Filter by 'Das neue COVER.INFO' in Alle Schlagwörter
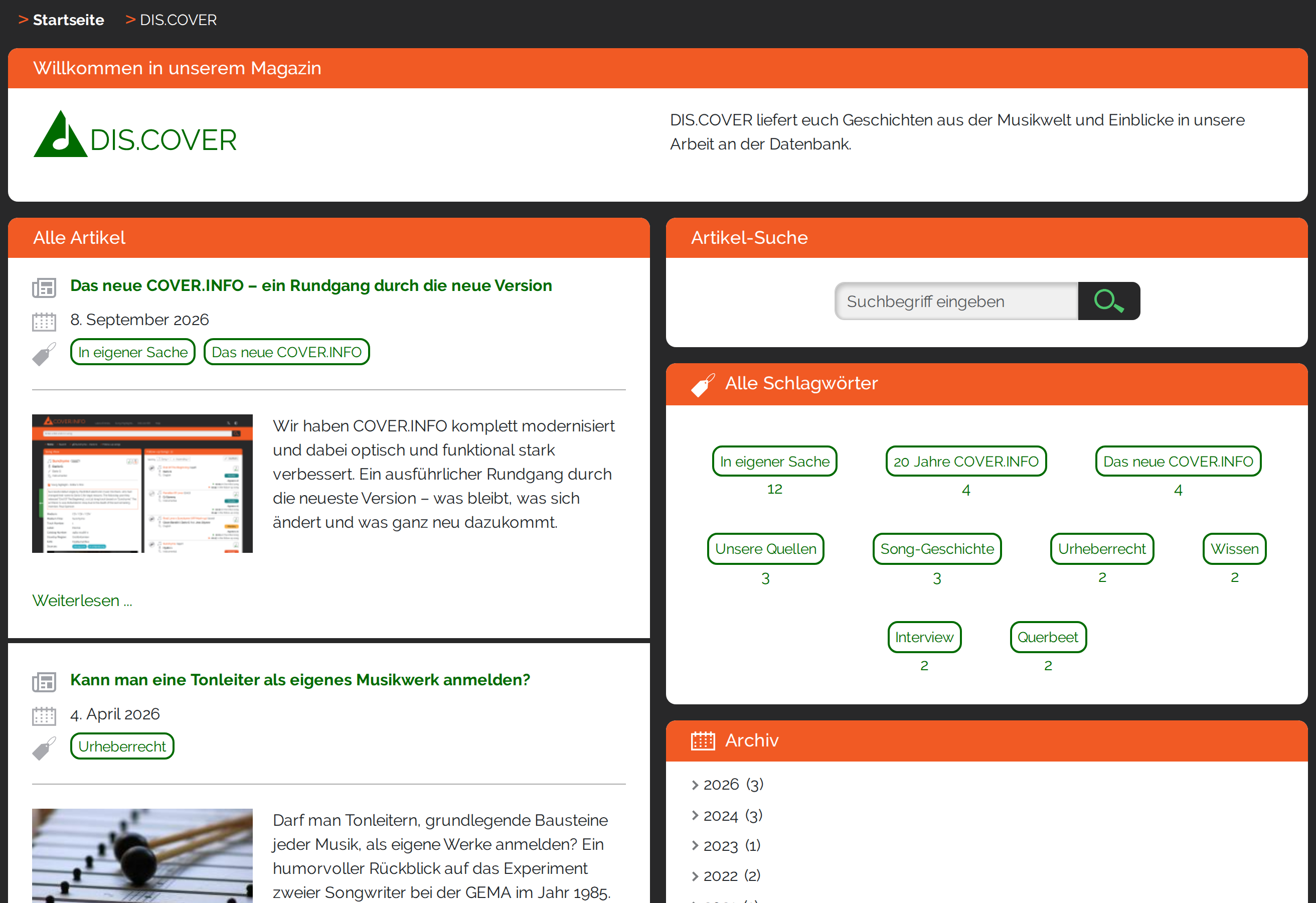This screenshot has width=1316, height=903. click(1179, 461)
